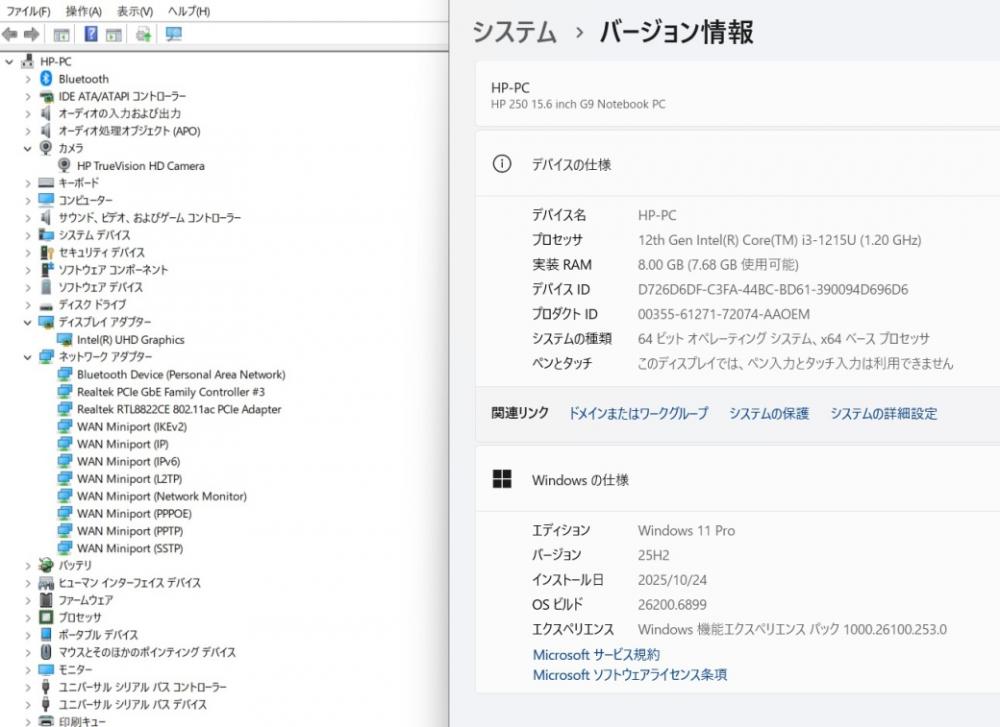Select WAN Miniport (SSTP)
Image resolution: width=1000 pixels, height=727 pixels.
[130, 548]
